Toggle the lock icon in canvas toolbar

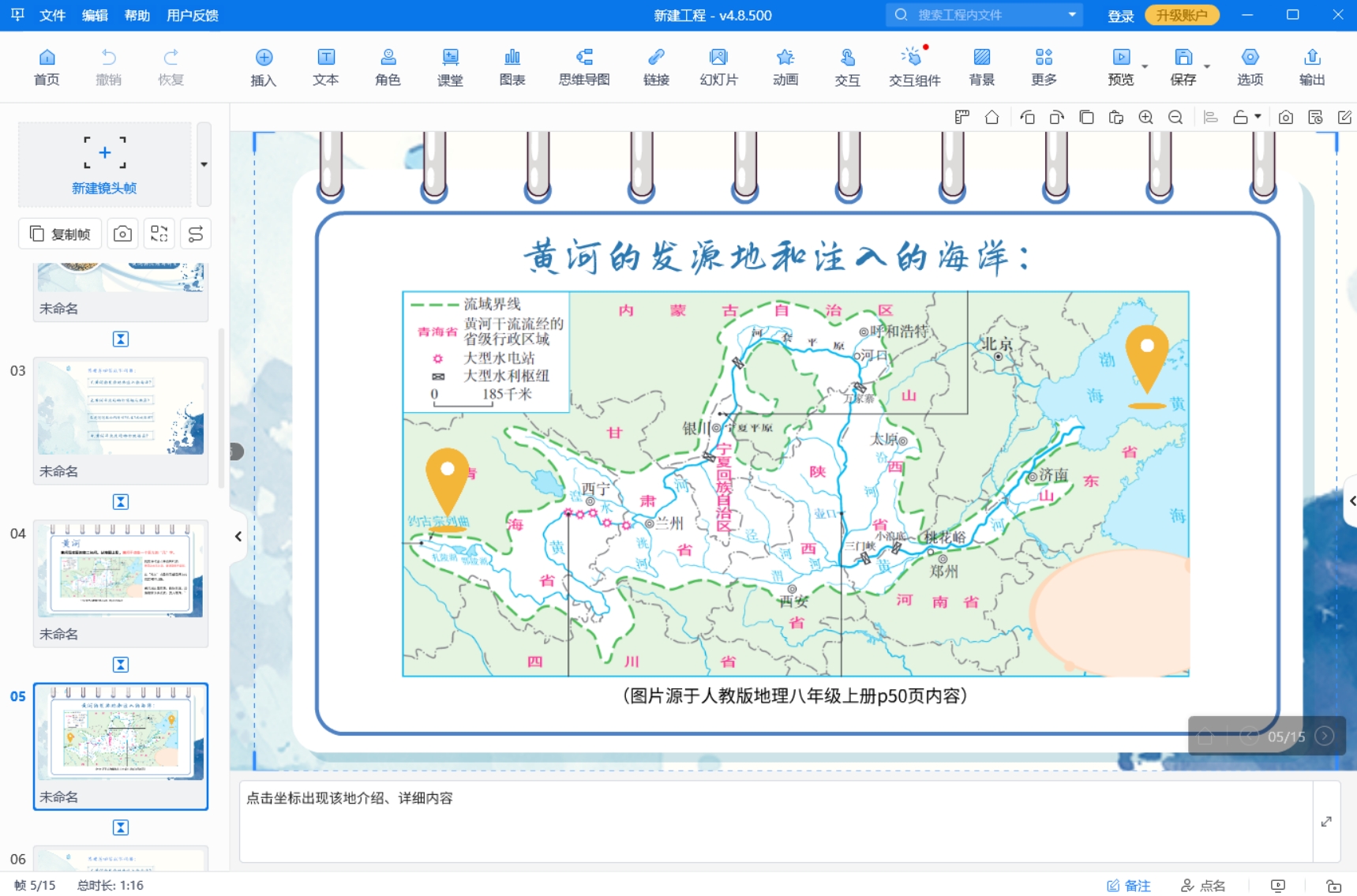1240,117
